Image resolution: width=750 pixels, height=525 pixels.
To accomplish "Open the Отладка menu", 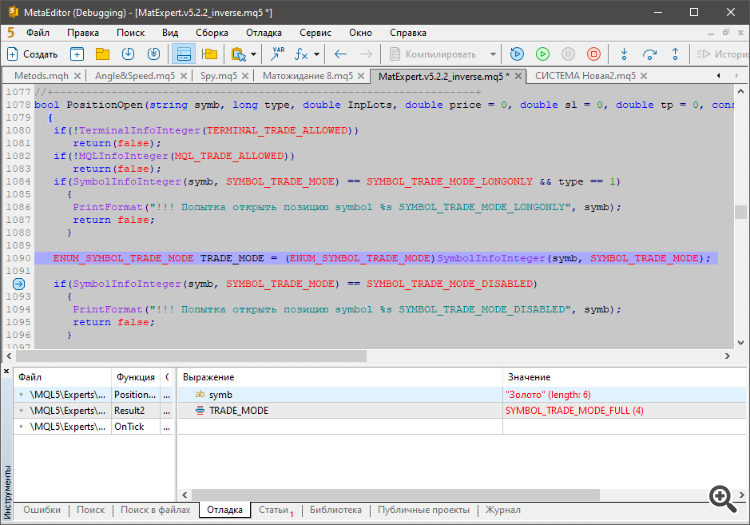I will coord(264,32).
